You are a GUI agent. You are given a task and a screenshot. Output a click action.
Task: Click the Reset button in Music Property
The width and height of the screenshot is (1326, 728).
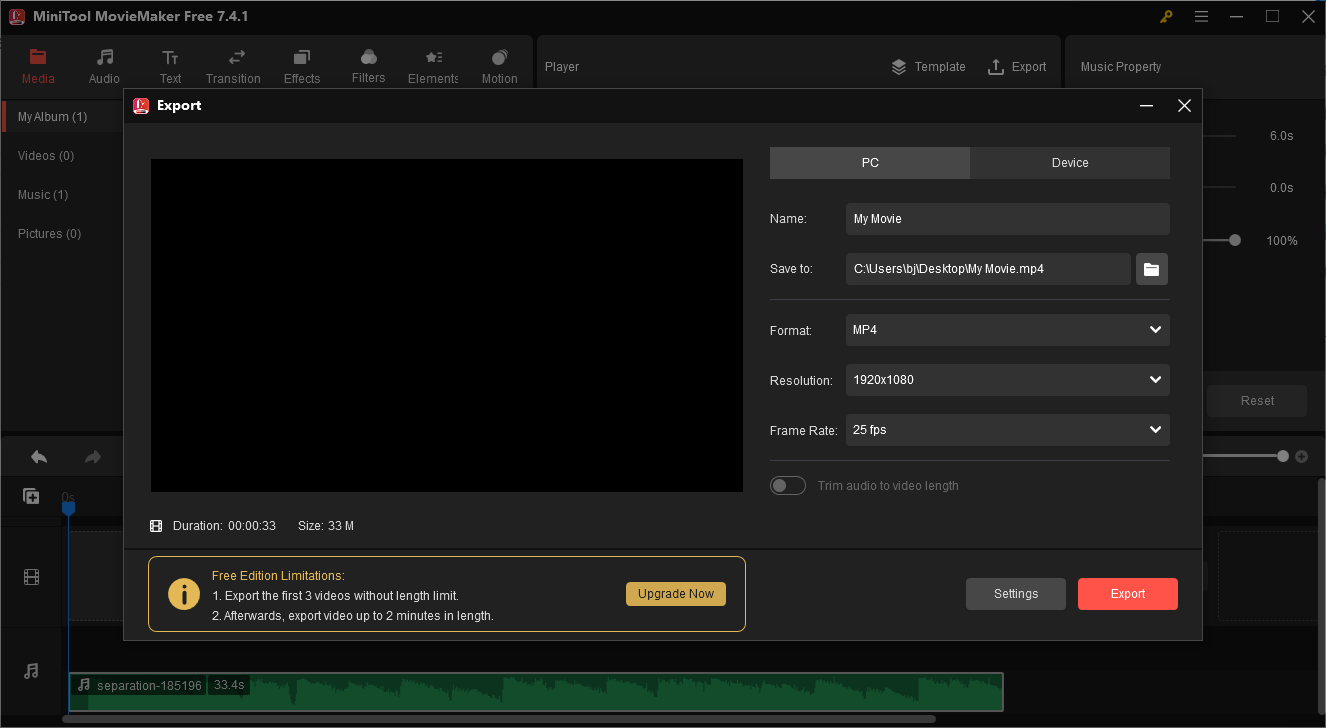[1257, 401]
